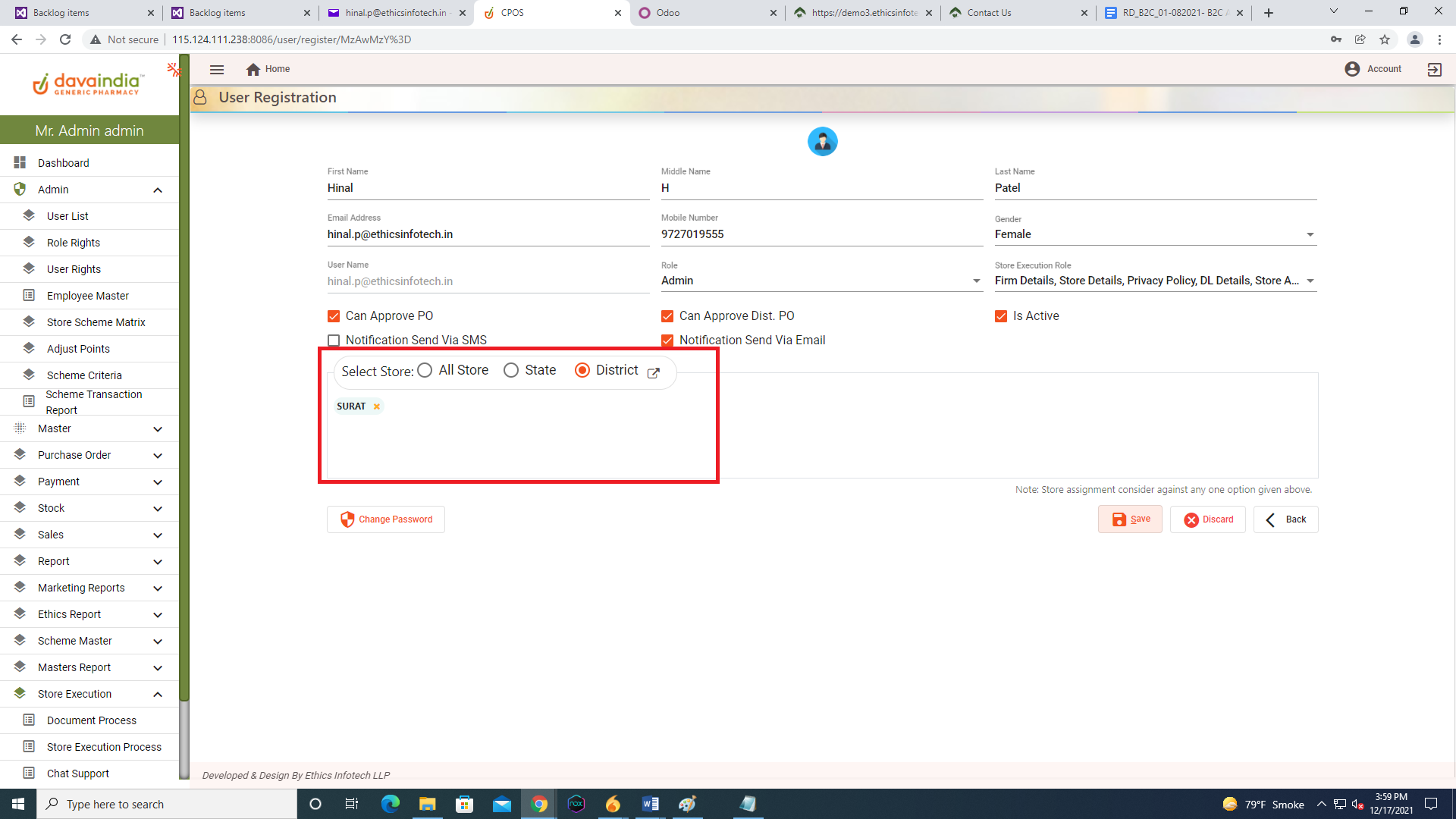Click the logout icon at top right
1456x819 pixels.
[1434, 69]
